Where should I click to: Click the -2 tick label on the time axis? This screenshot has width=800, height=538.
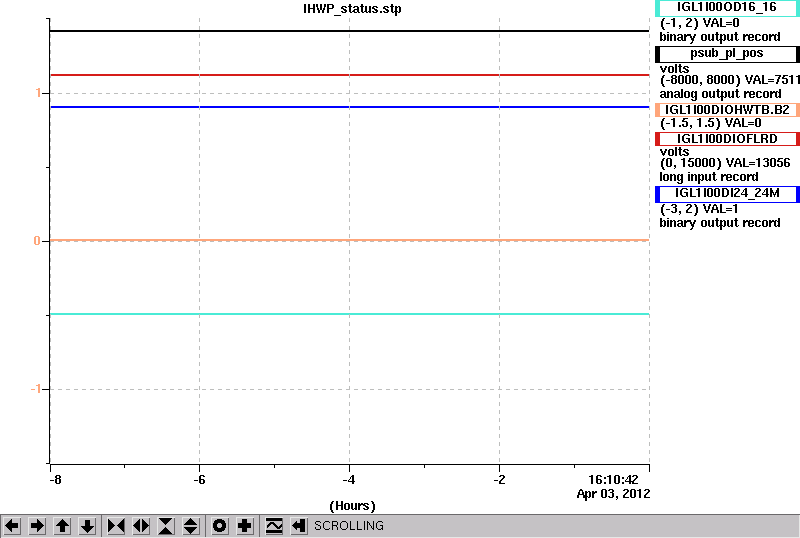(499, 480)
